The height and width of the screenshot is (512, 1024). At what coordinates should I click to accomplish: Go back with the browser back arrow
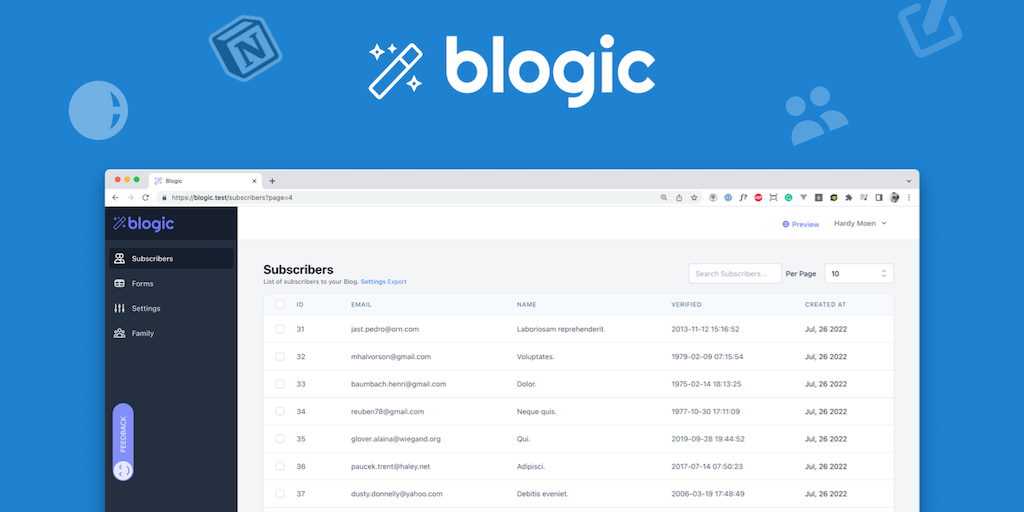(116, 197)
